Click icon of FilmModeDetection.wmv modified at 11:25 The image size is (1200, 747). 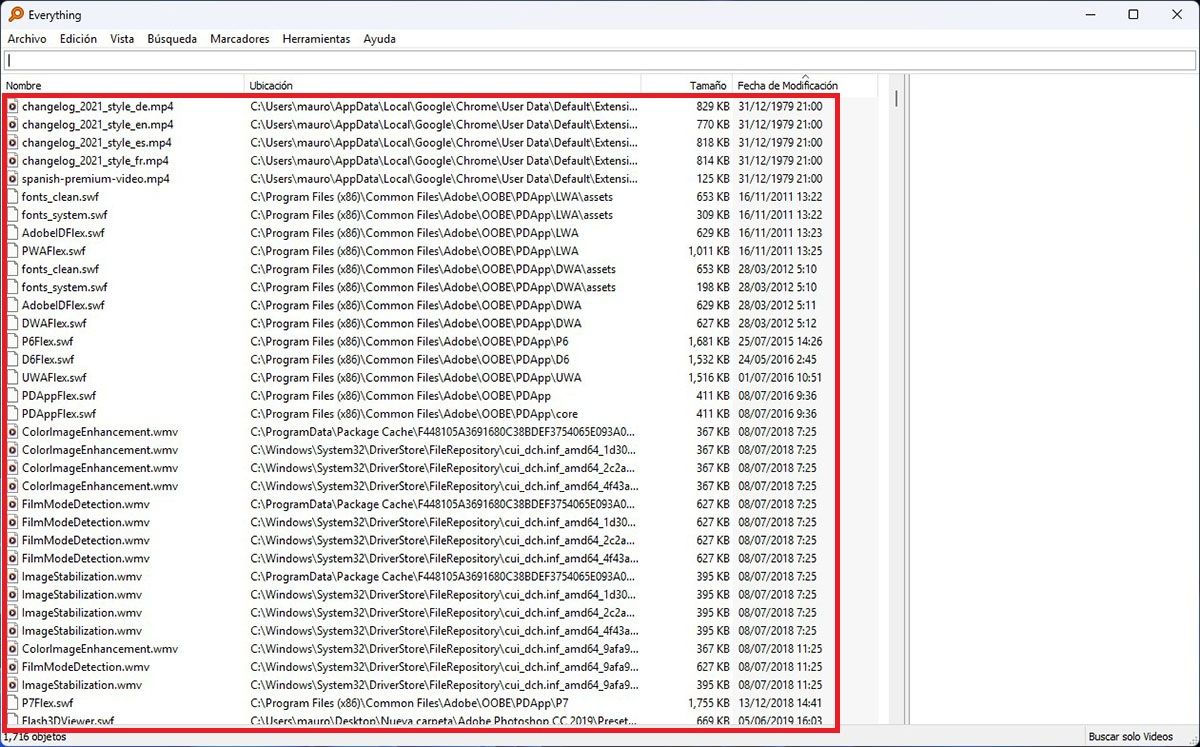(13, 666)
